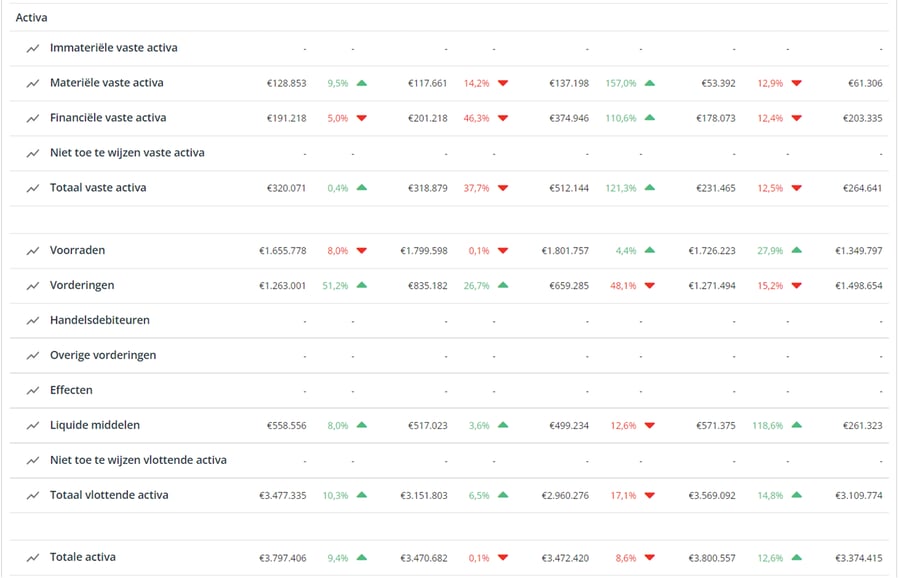Click the graph icon beside Handelsdebiteuren
Screen dimensions: 900x578
tap(33, 321)
